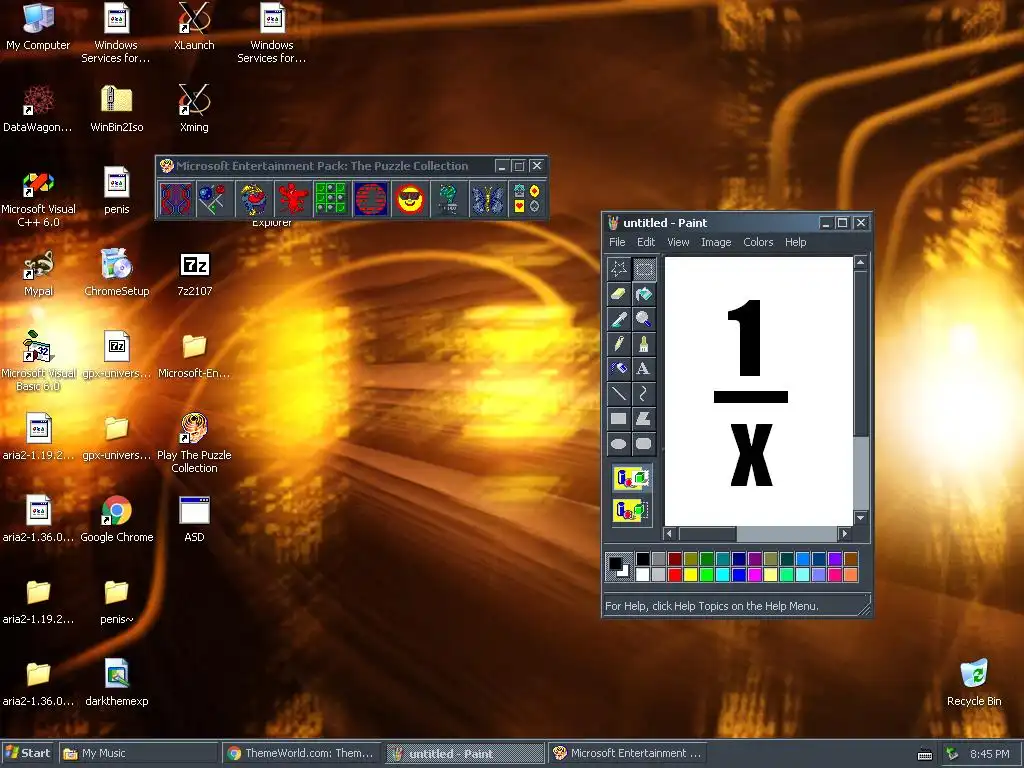The height and width of the screenshot is (768, 1024).
Task: Launch the colored balls game in Puzzle Collection
Action: [x=214, y=199]
